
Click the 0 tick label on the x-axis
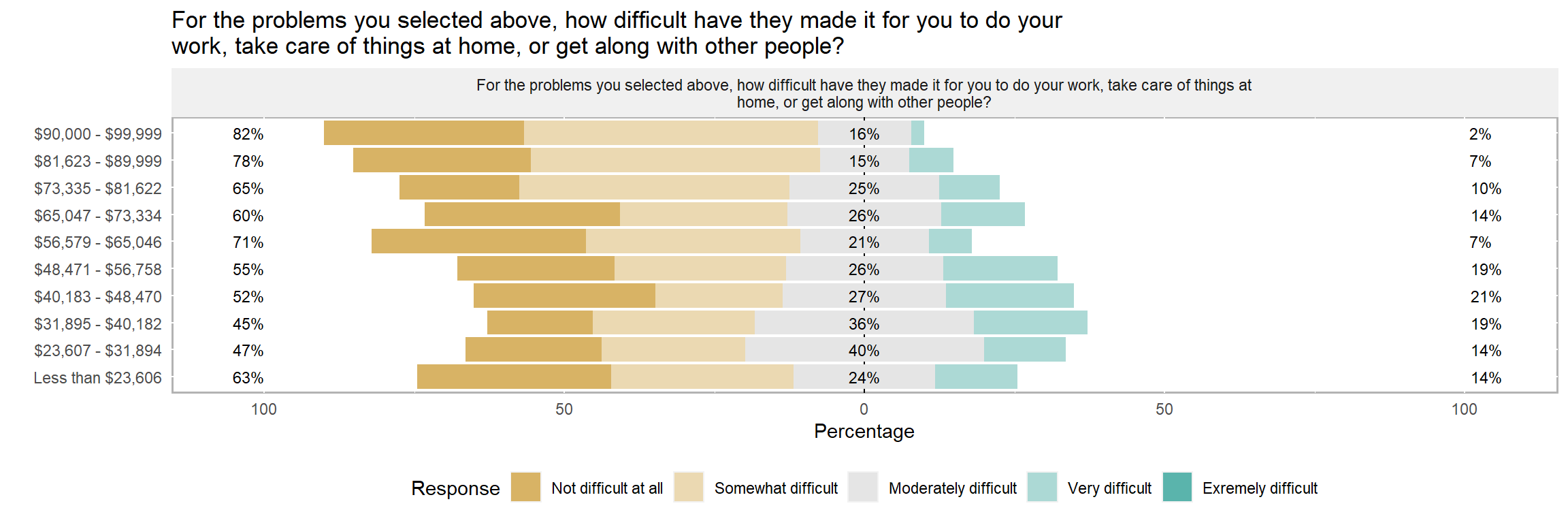pyautogui.click(x=864, y=409)
